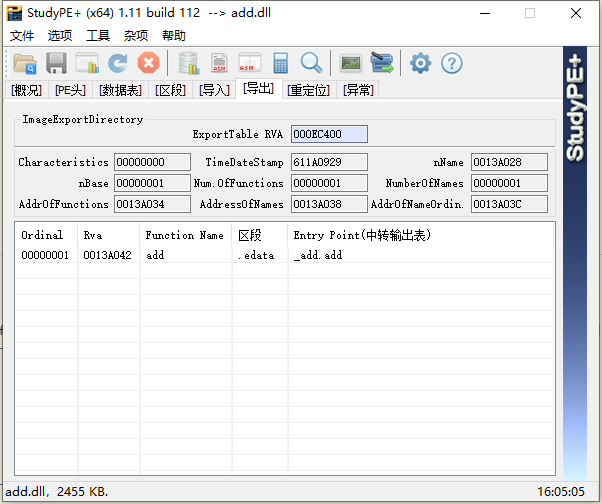The width and height of the screenshot is (602, 504).
Task: Close the StudyPE+ window
Action: (x=576, y=13)
